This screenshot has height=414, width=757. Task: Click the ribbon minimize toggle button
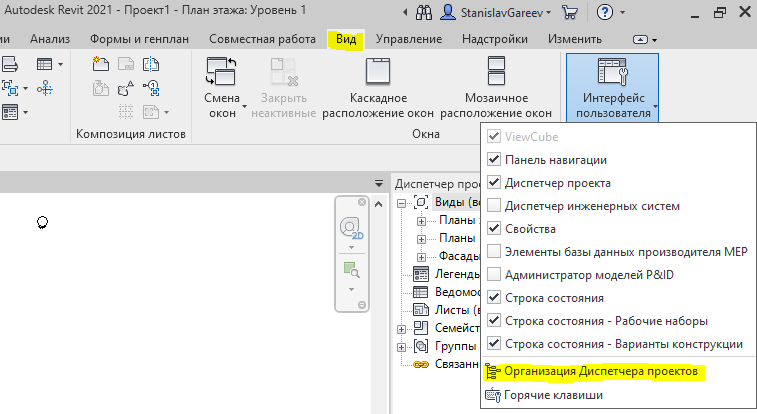641,40
